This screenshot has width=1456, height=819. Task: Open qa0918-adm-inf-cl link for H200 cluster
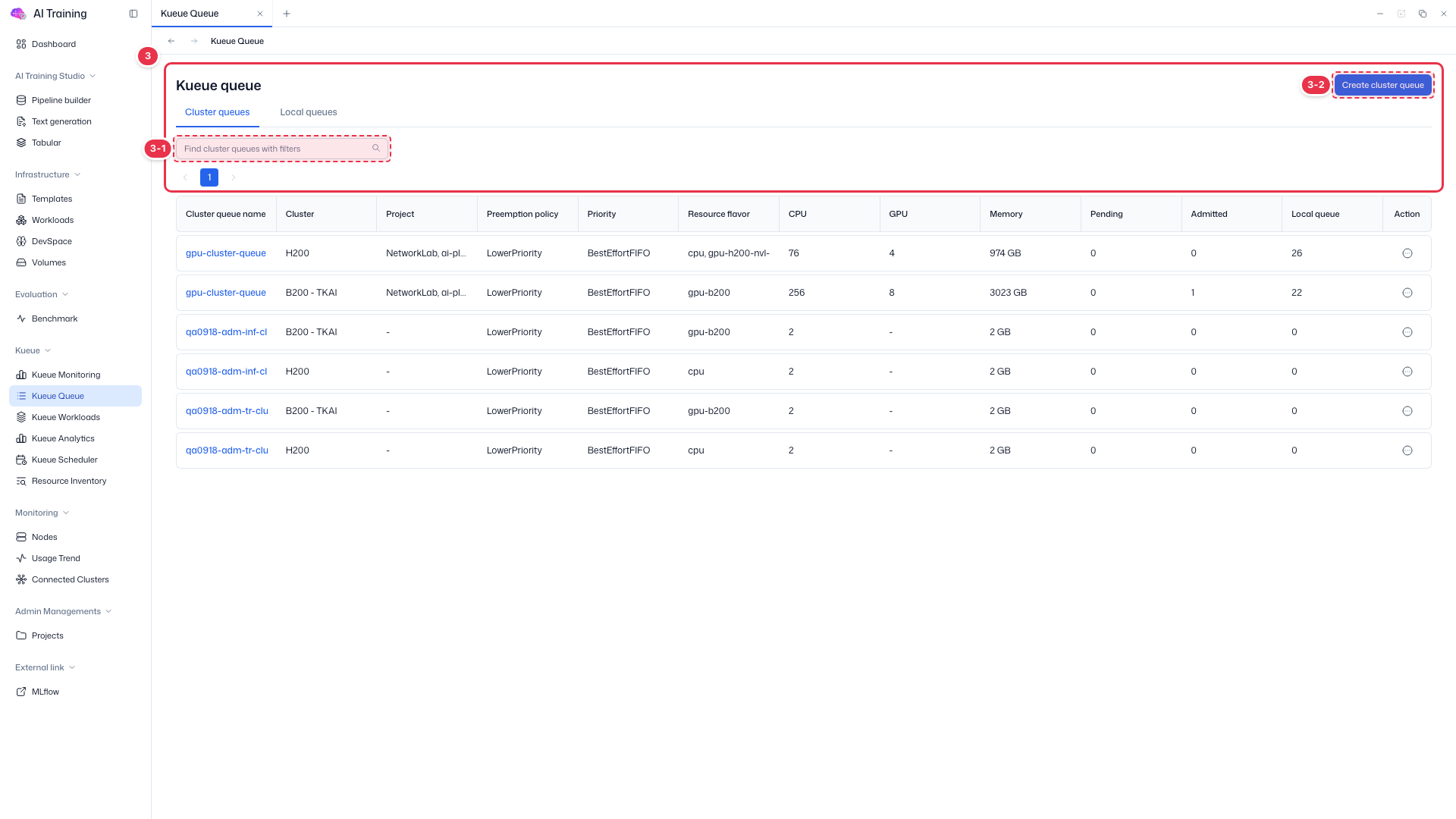pyautogui.click(x=226, y=372)
